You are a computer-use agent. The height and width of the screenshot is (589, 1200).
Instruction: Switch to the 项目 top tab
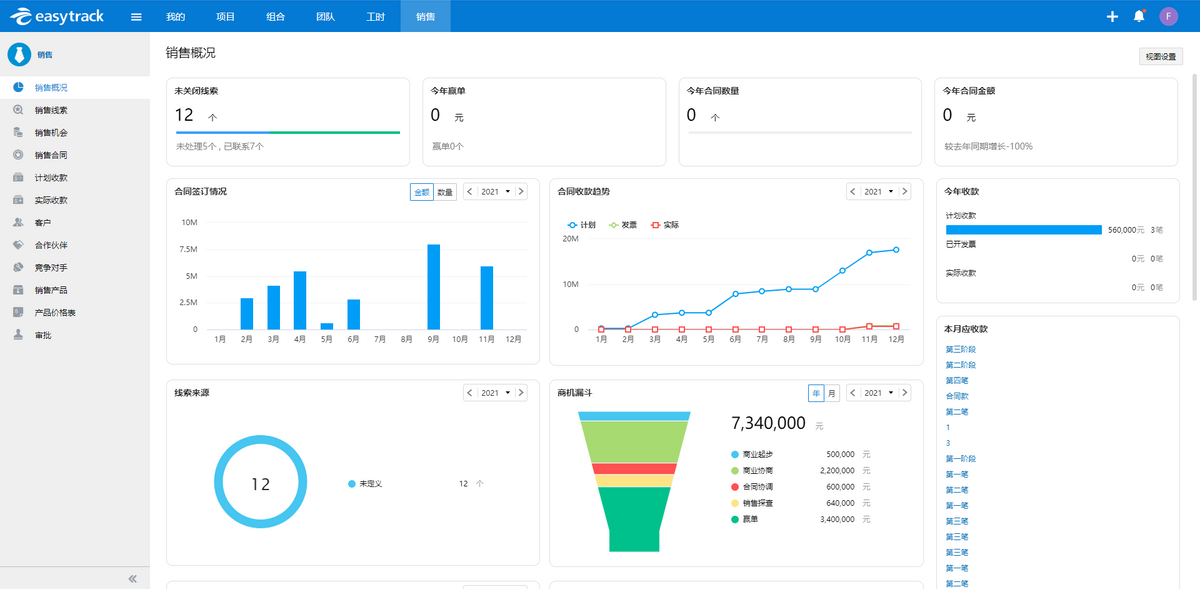pyautogui.click(x=225, y=17)
